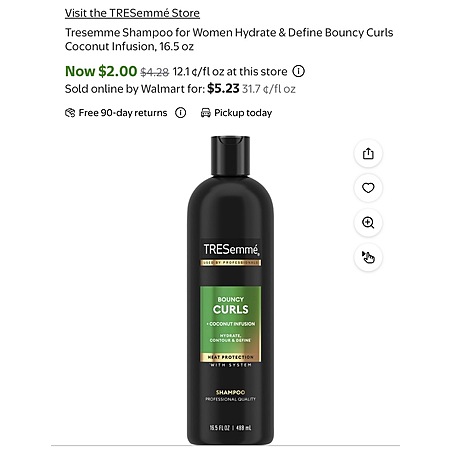
Task: Click the Now $2.00 store price
Action: [x=101, y=71]
